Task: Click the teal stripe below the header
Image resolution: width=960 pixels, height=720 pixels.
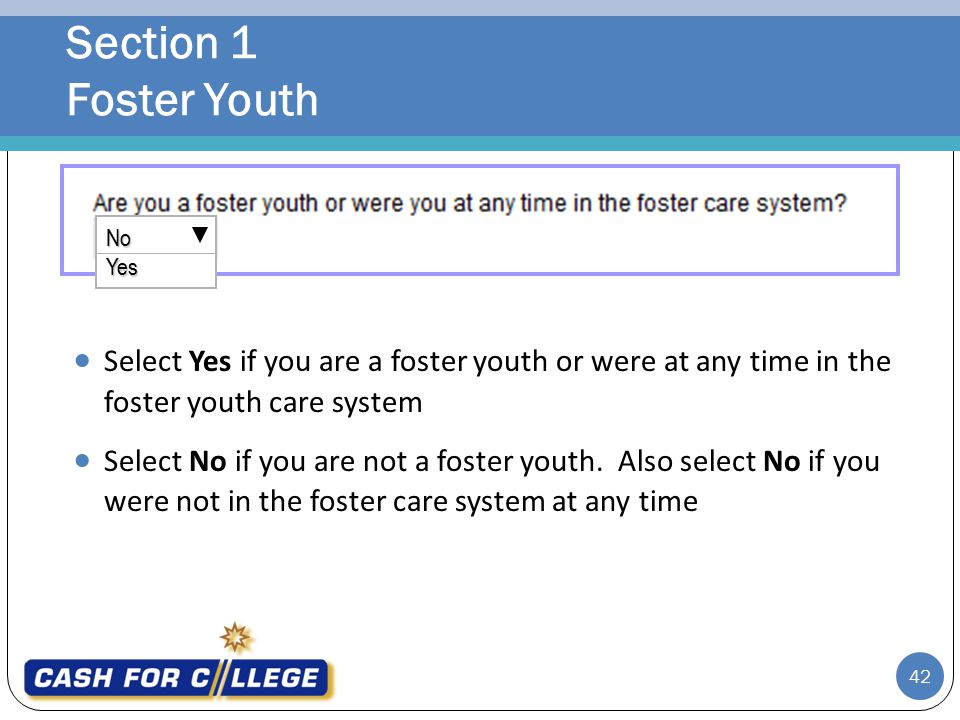Action: click(480, 143)
